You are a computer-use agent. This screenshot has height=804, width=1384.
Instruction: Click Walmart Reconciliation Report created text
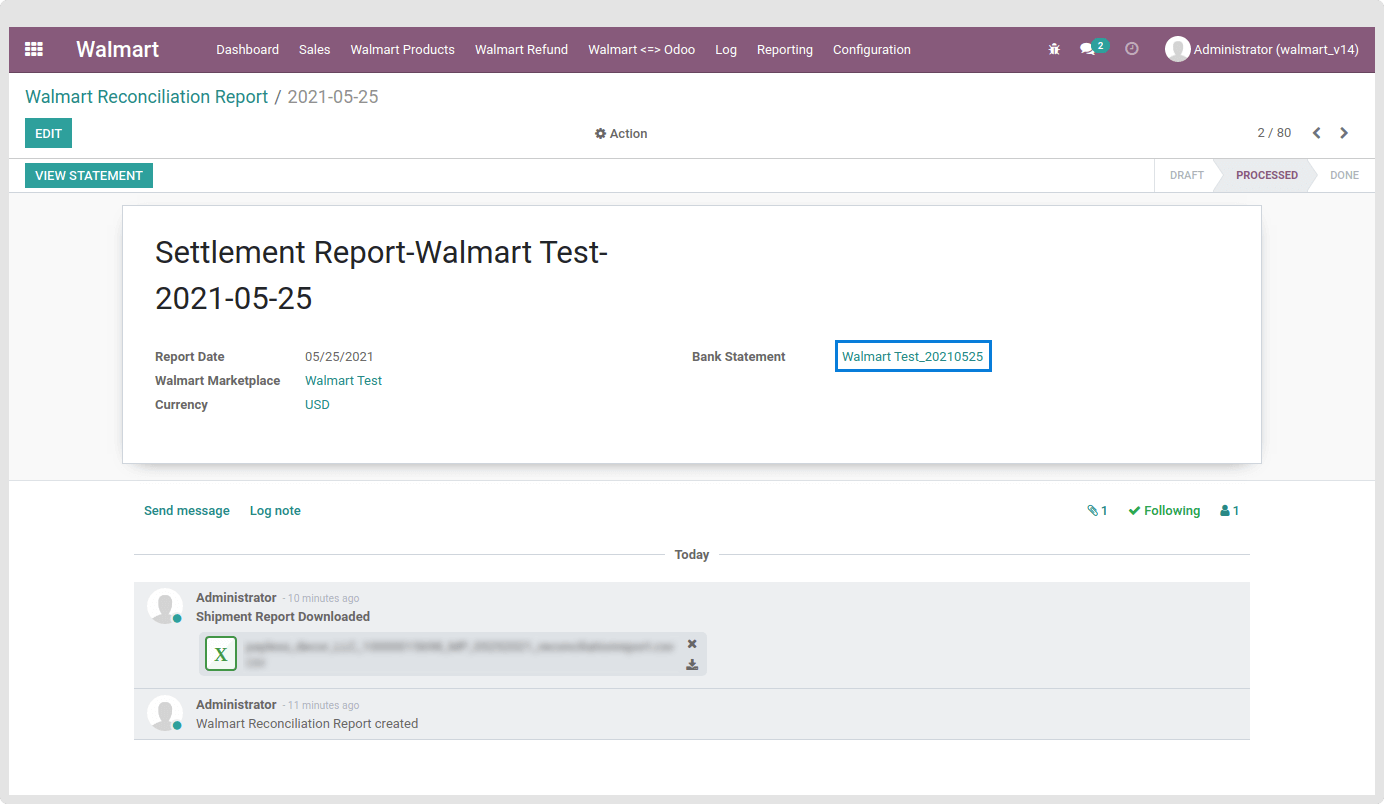click(x=307, y=724)
